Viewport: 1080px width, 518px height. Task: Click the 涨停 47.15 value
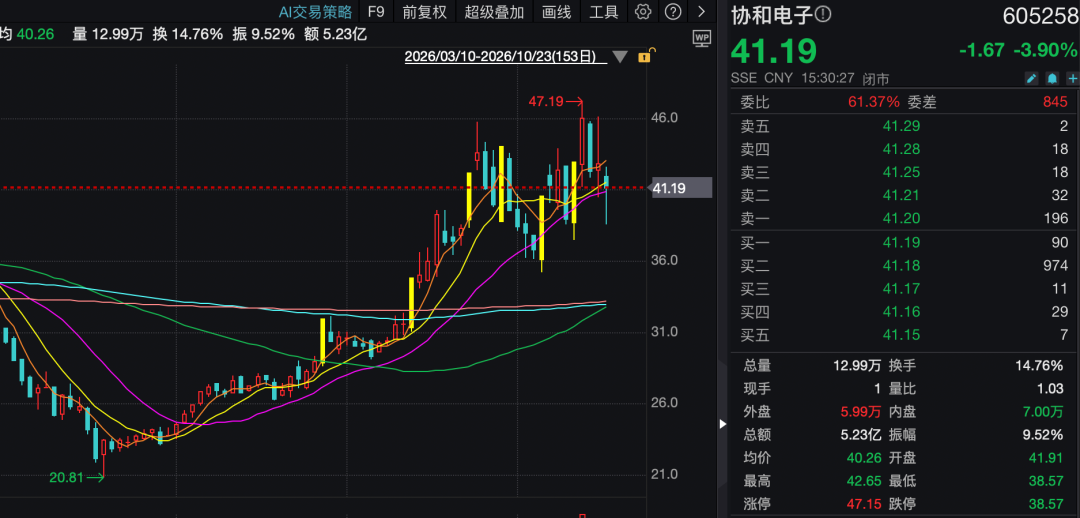[864, 504]
